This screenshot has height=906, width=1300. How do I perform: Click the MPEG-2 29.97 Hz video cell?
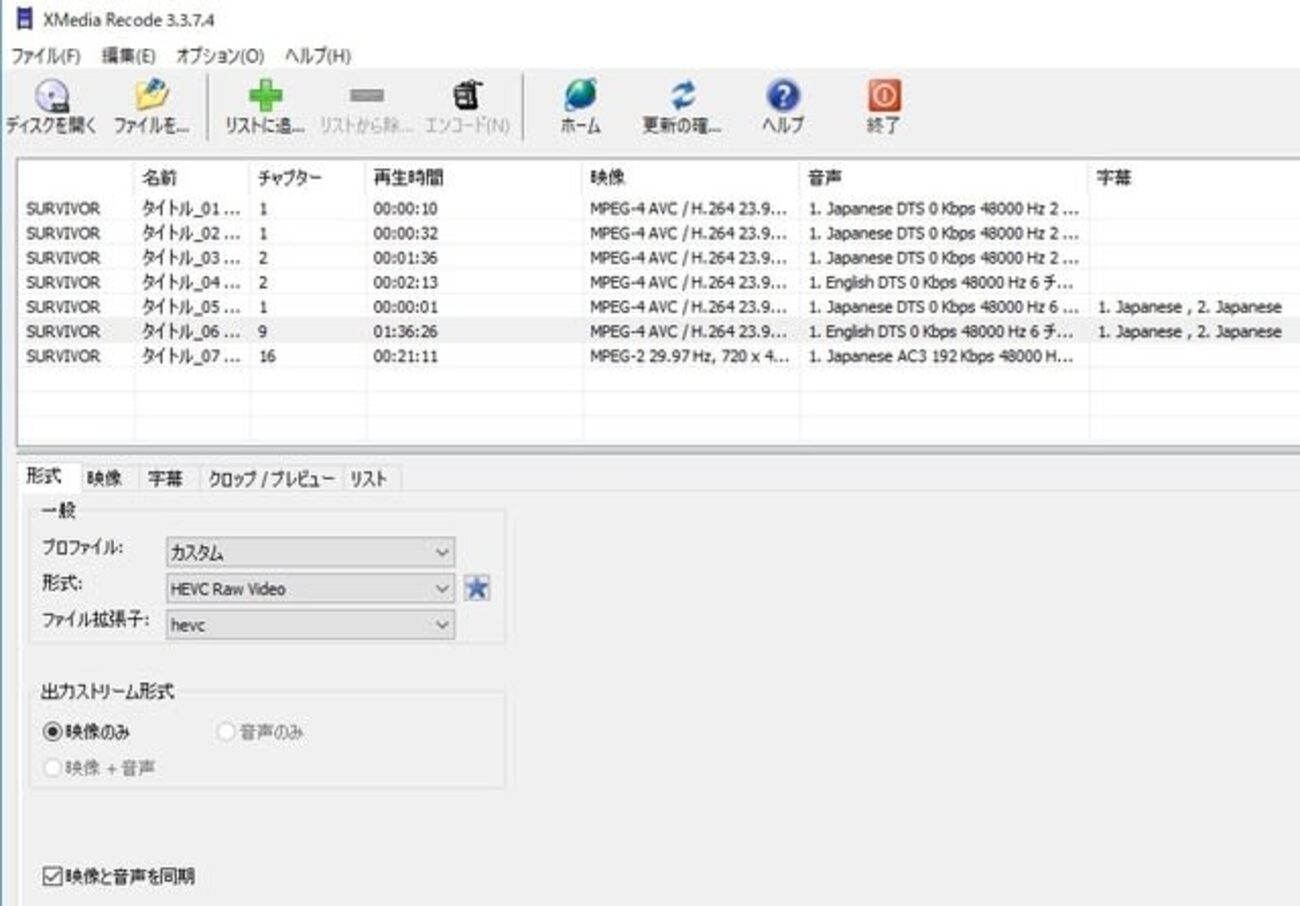point(689,356)
